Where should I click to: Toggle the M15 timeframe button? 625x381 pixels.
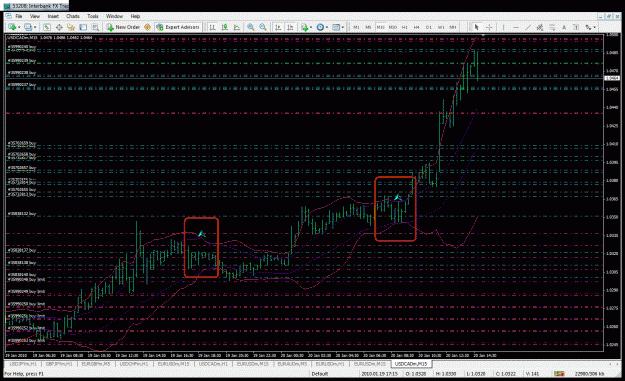click(381, 27)
